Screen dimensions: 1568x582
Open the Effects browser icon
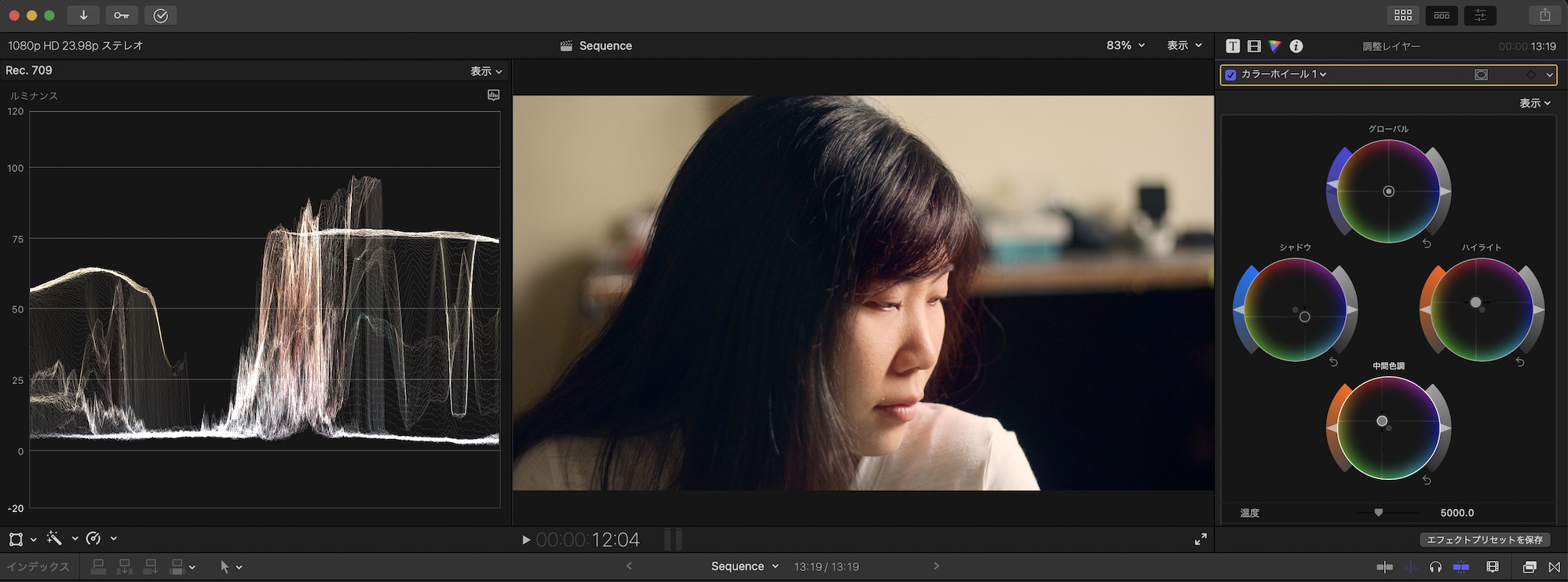1530,566
